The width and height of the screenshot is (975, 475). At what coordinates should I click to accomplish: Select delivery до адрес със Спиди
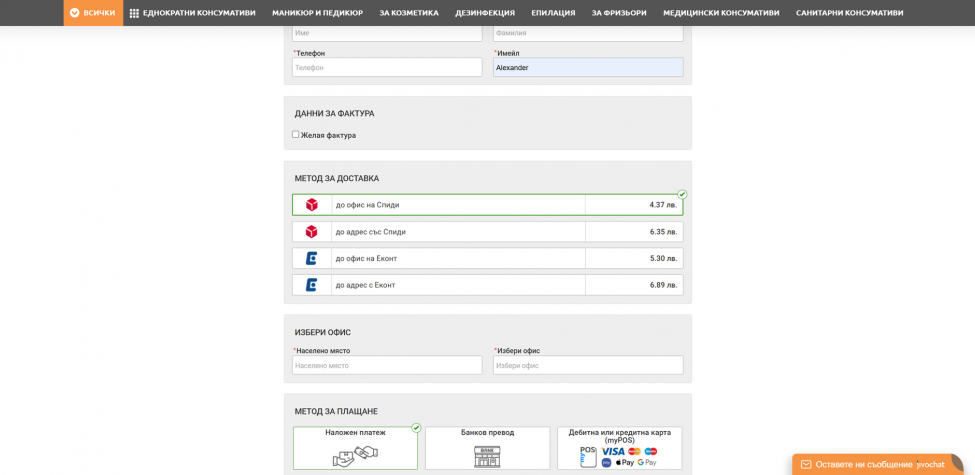[488, 232]
